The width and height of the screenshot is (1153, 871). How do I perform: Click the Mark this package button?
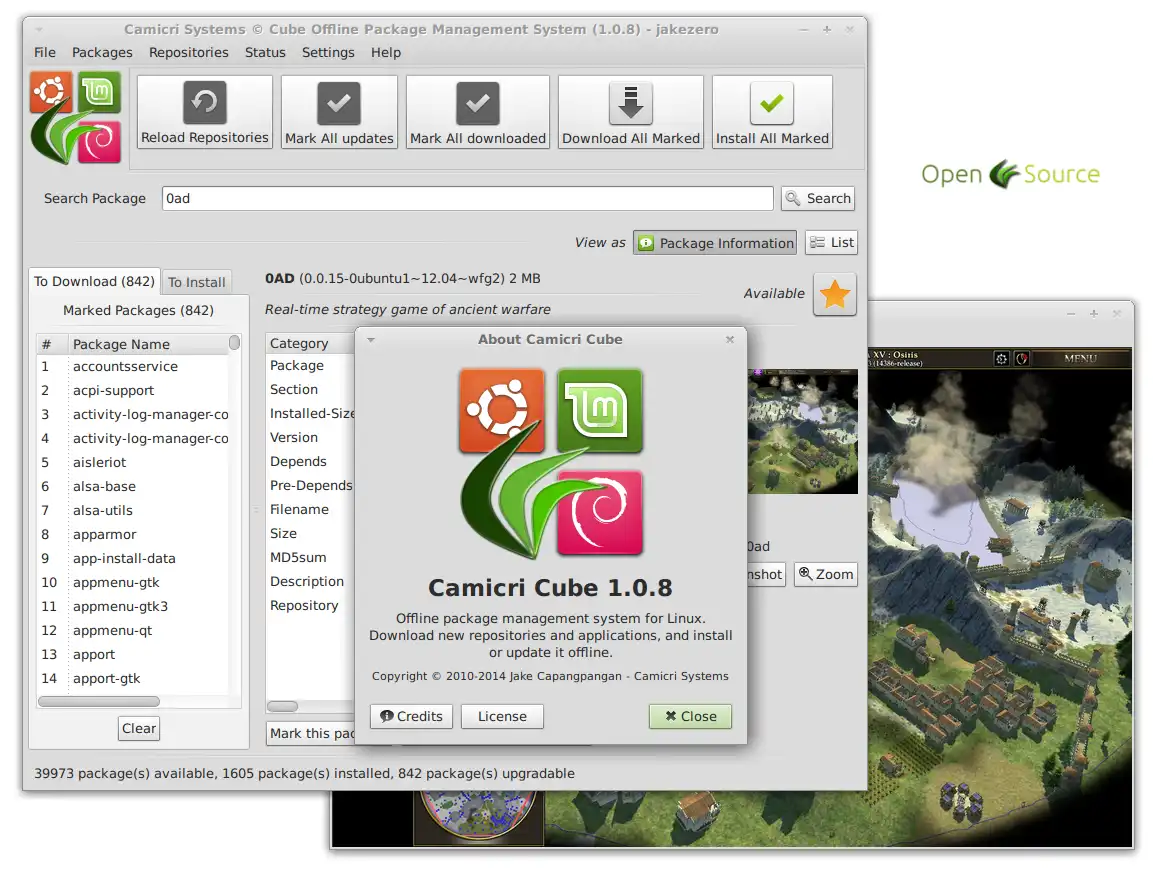(311, 733)
